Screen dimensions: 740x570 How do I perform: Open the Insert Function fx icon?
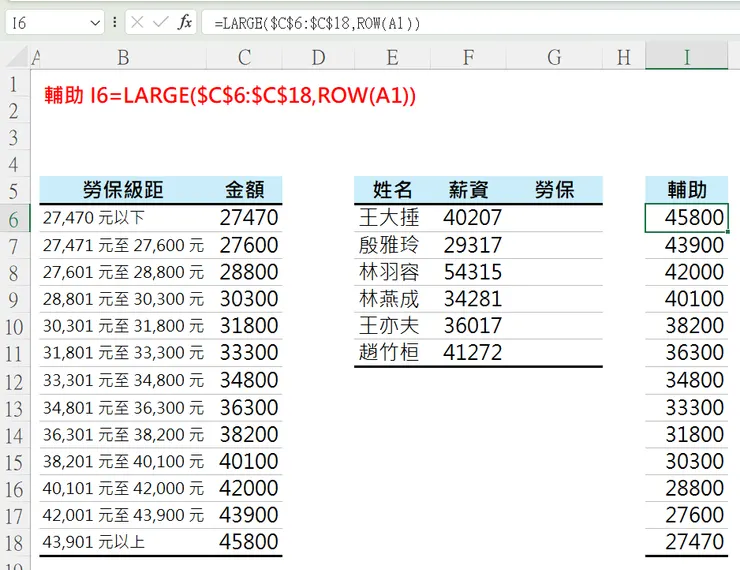coord(185,22)
